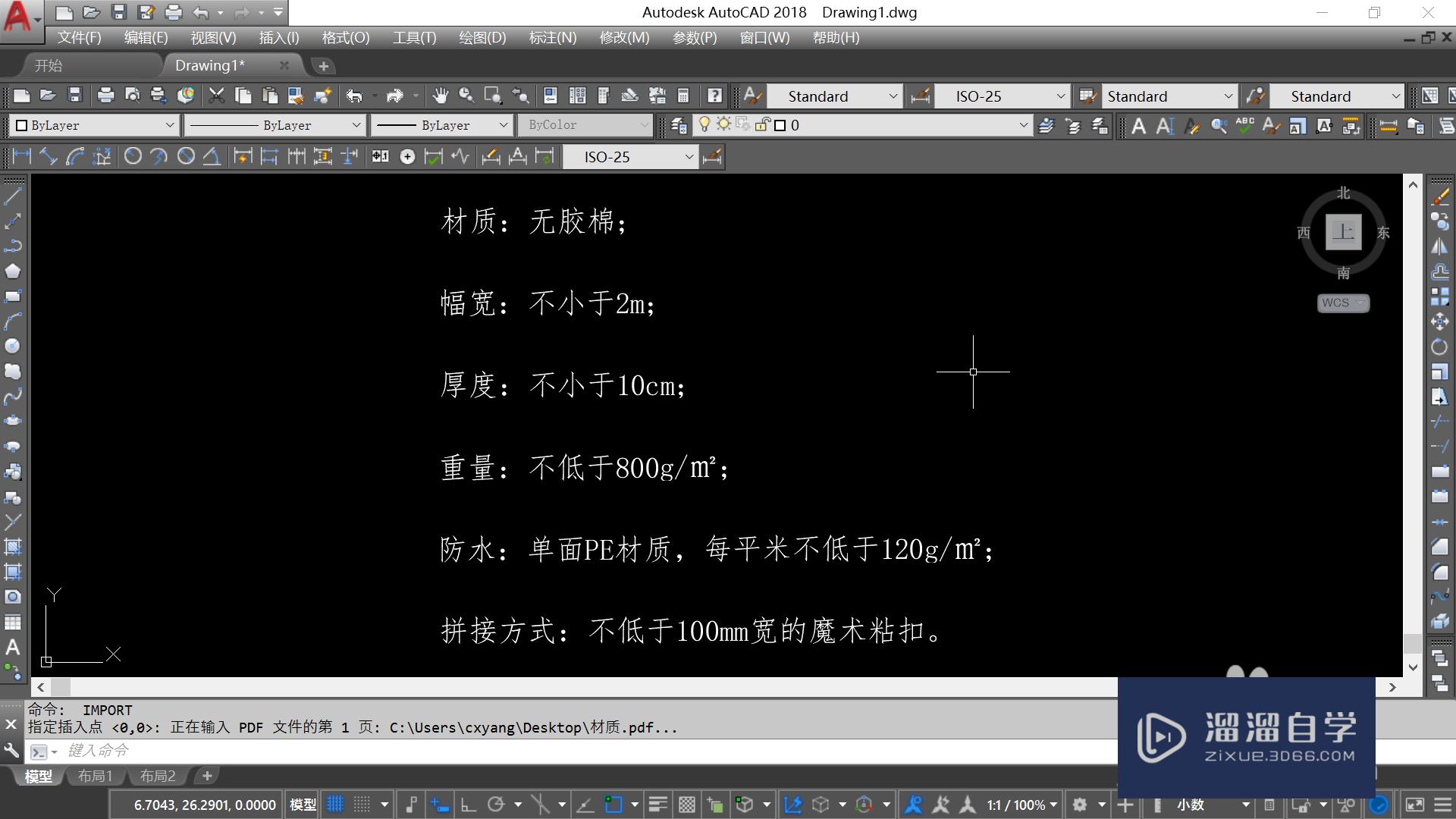This screenshot has width=1456, height=819.
Task: Click 模型 model space button in status bar
Action: click(x=303, y=805)
